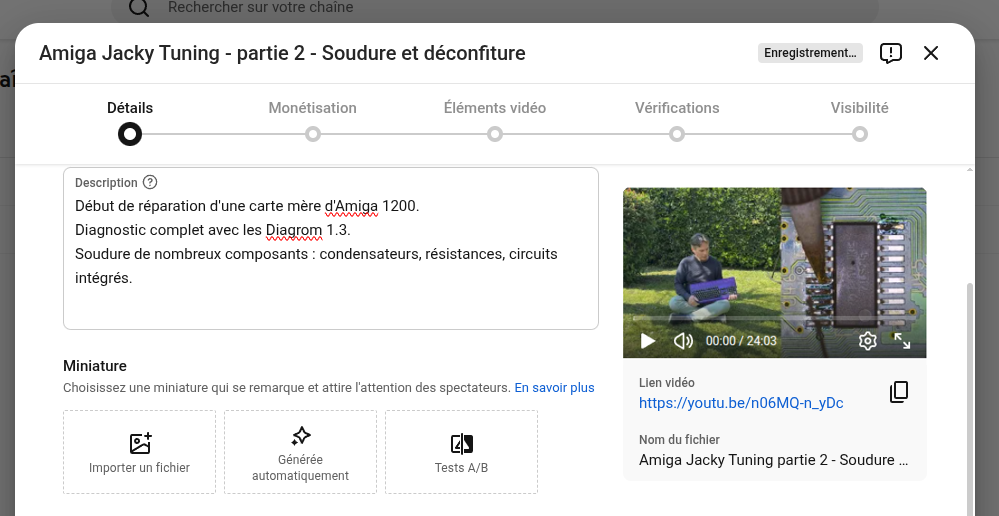Open the Tests A/B thumbnail option
999x516 pixels.
(461, 452)
